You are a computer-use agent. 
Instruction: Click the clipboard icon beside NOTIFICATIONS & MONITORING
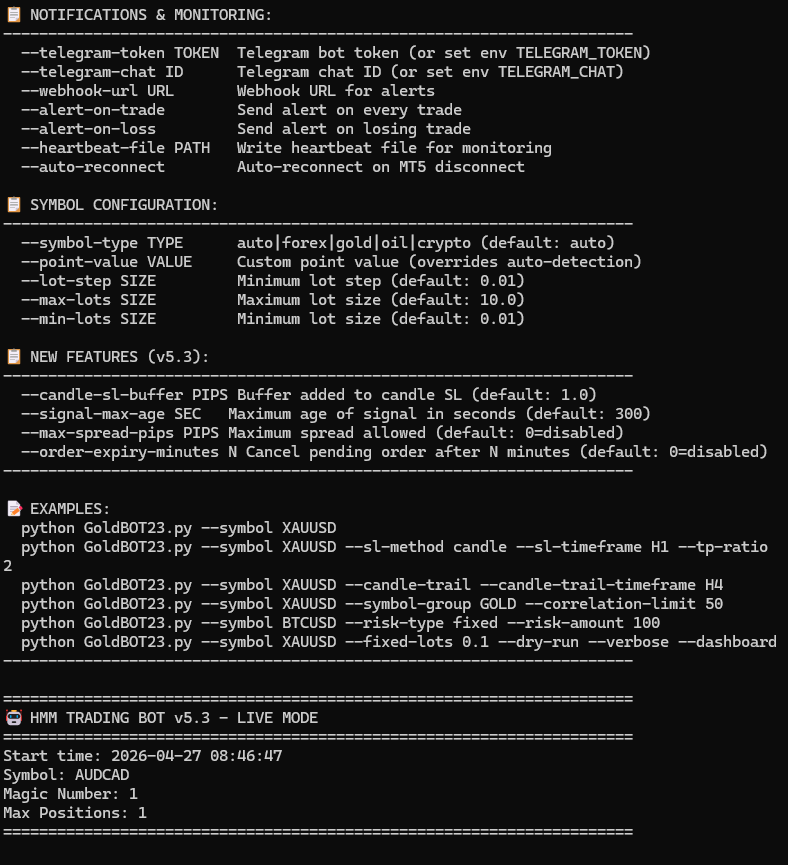tap(14, 15)
